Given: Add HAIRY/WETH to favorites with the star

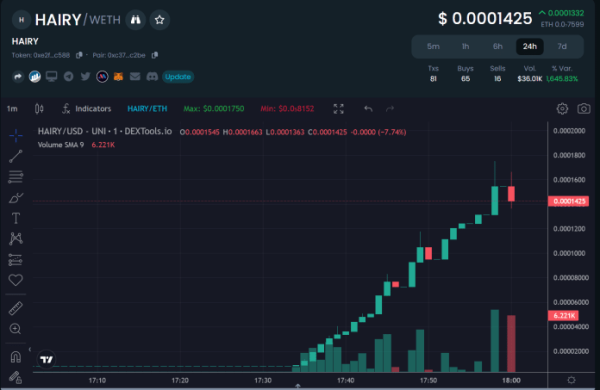Looking at the screenshot, I should [x=160, y=20].
